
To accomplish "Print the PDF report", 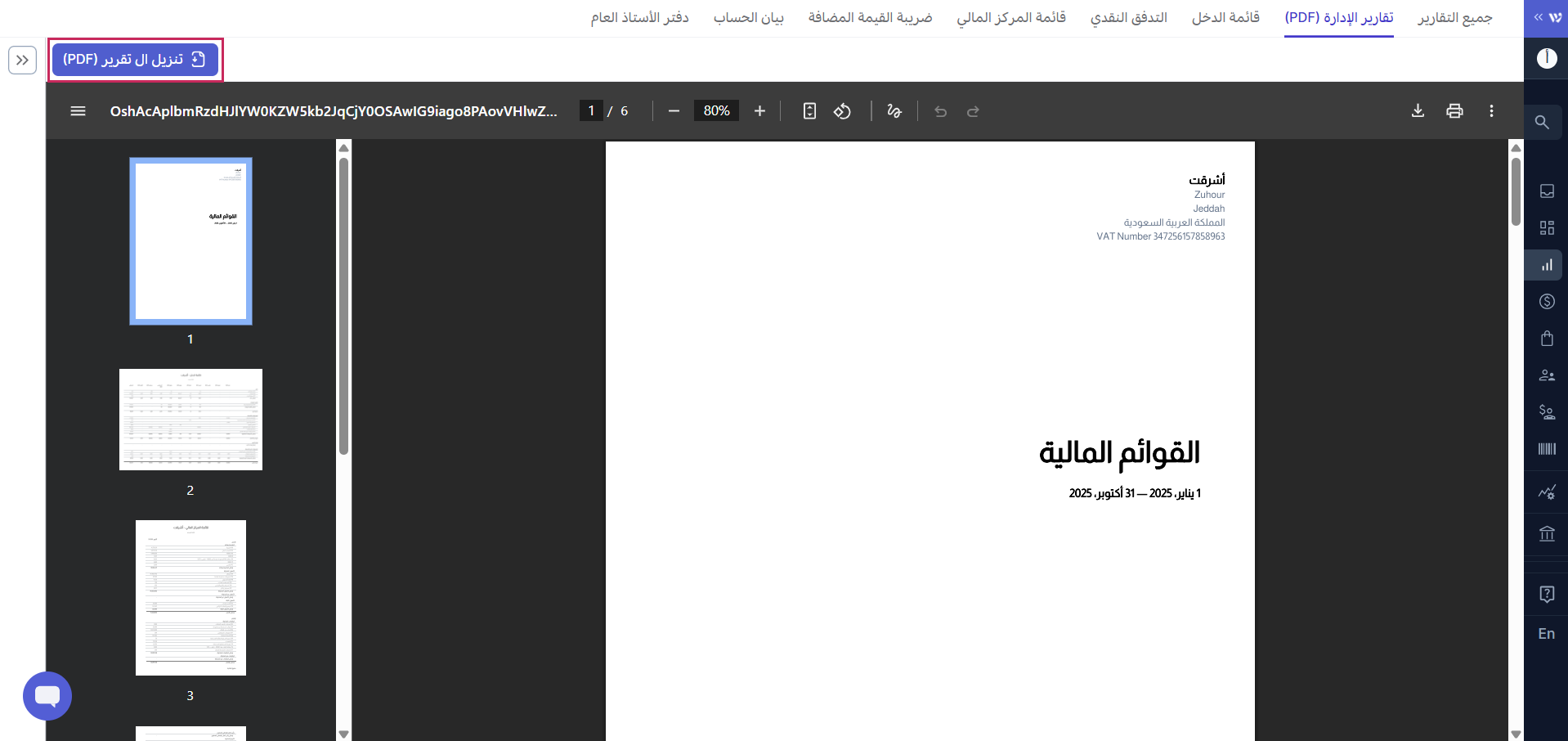I will 1454,111.
